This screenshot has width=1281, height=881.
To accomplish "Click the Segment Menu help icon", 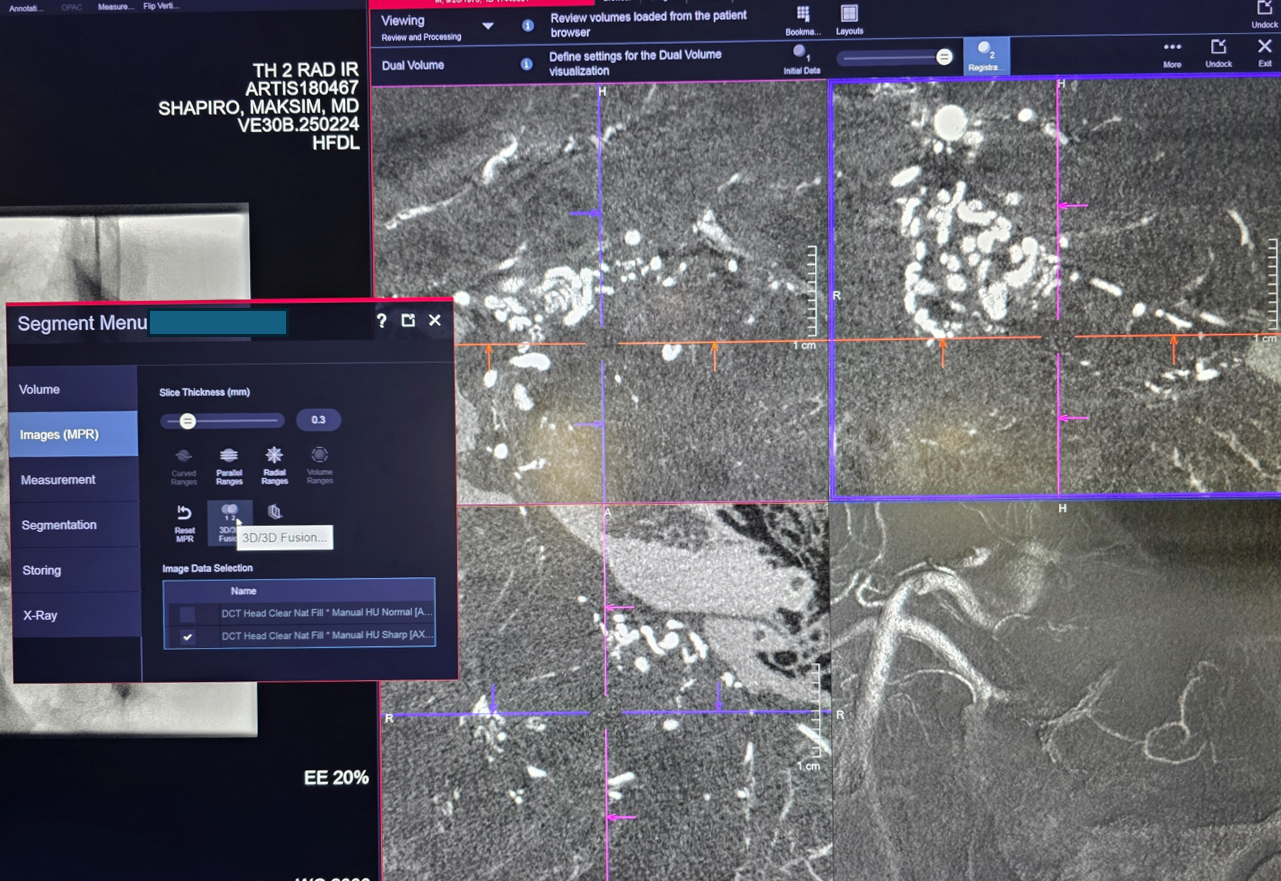I will (x=381, y=321).
